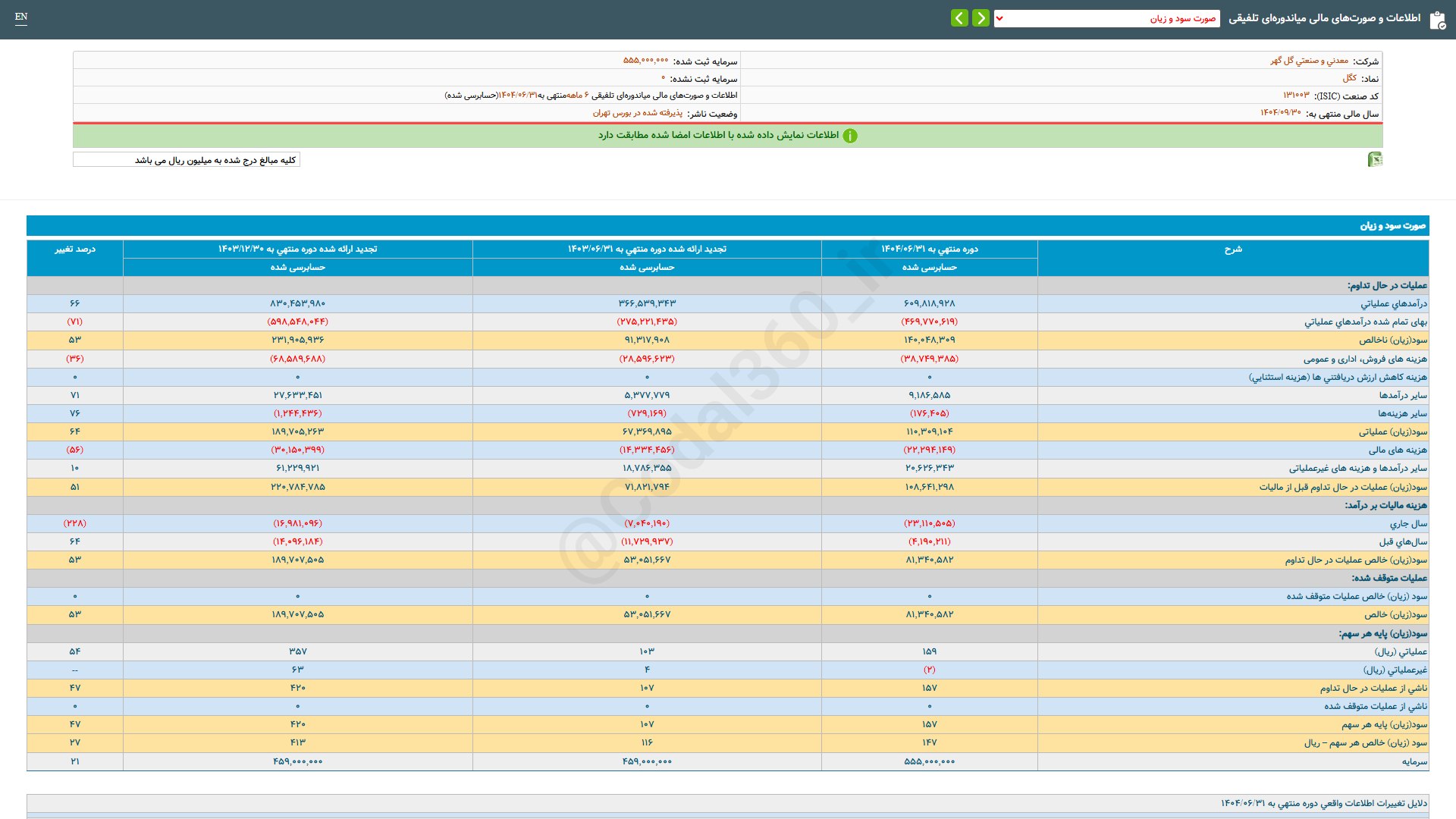Click the green right arrow button
The image size is (1456, 819).
tap(981, 18)
